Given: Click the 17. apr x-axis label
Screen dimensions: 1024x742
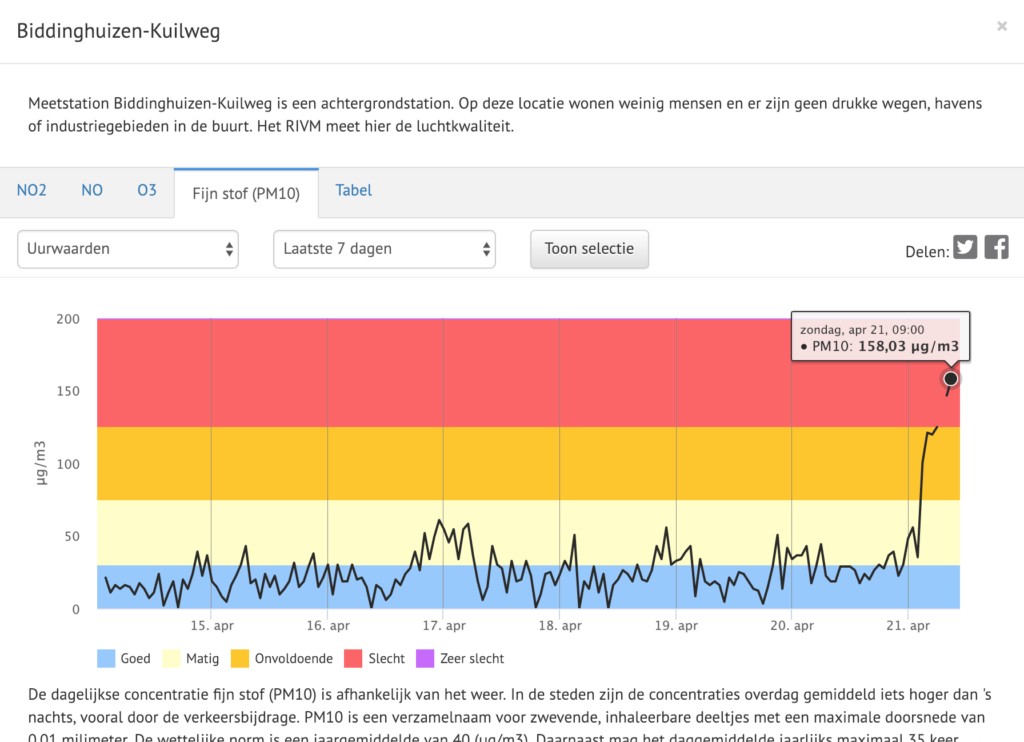Looking at the screenshot, I should (443, 626).
